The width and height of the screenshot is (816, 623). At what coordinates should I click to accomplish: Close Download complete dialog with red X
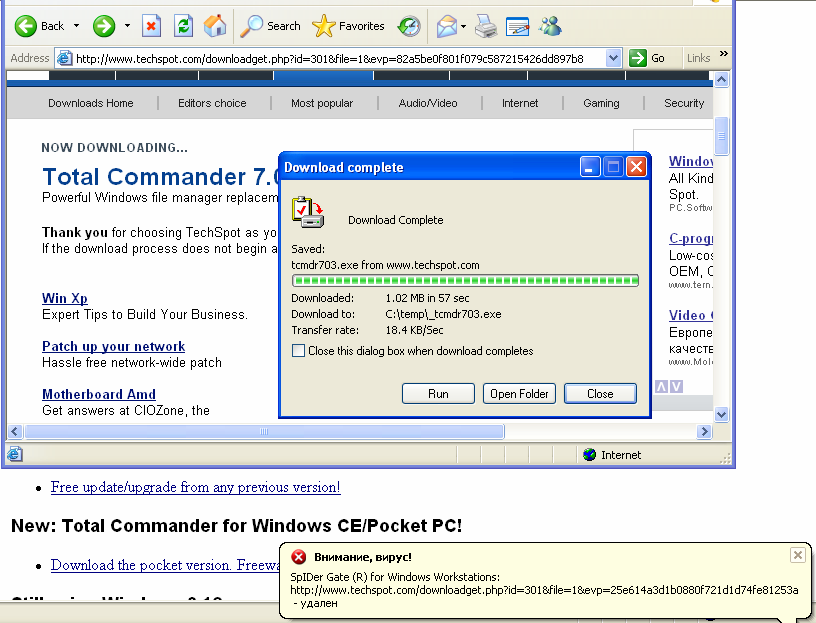point(636,167)
